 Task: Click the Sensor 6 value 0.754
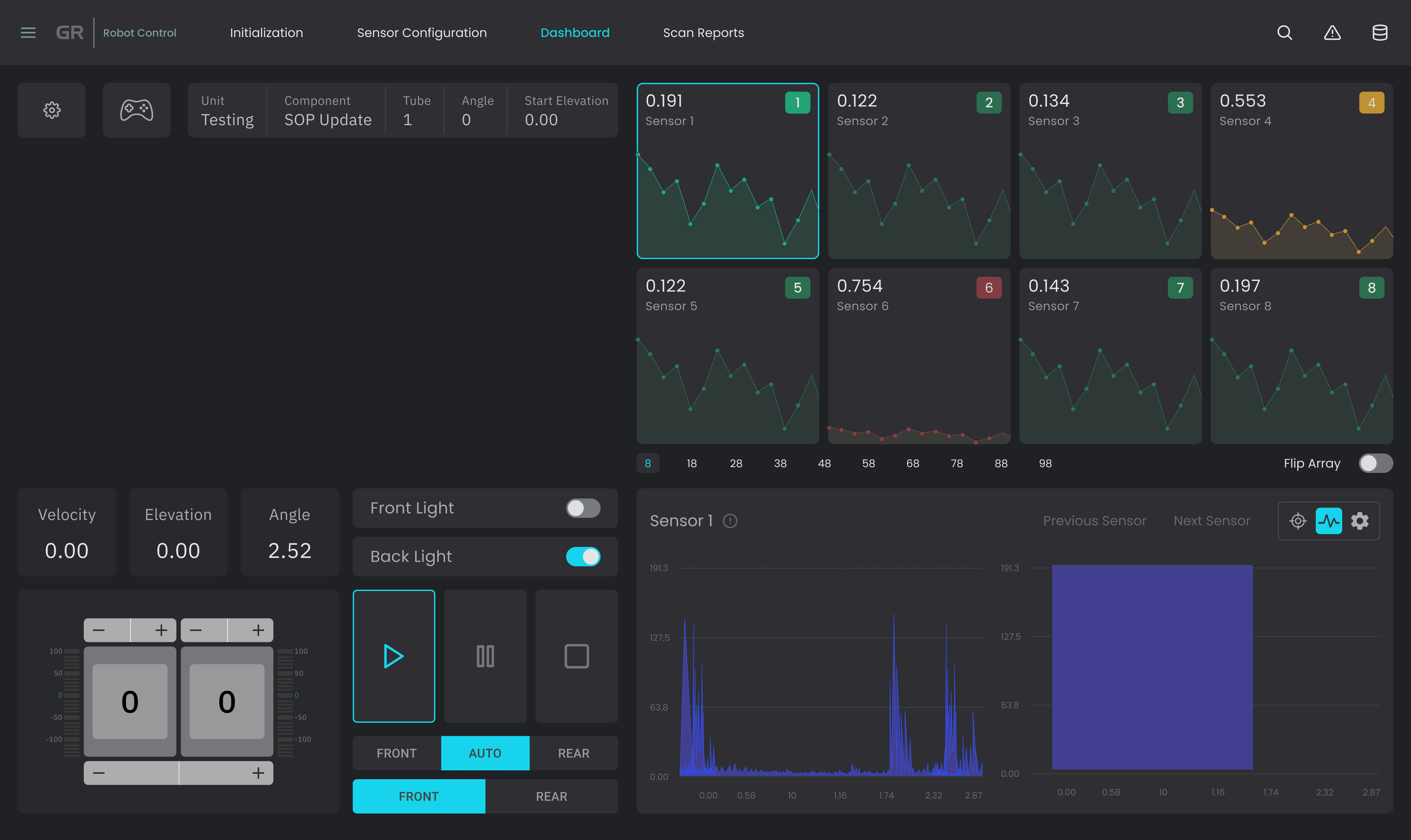(x=860, y=286)
